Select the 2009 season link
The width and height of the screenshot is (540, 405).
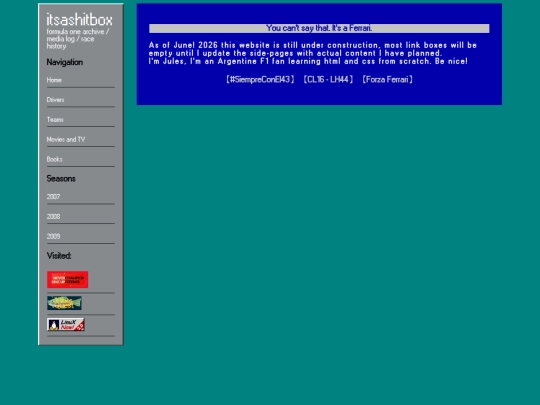[x=53, y=236]
